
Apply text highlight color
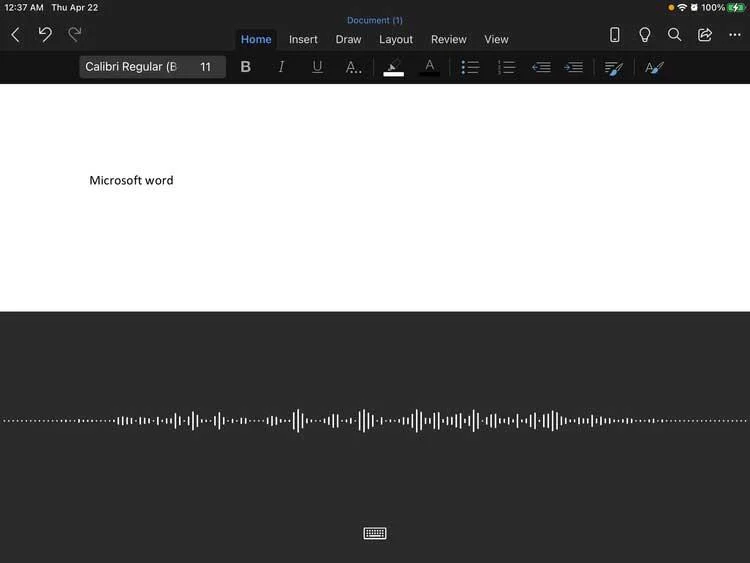(393, 67)
